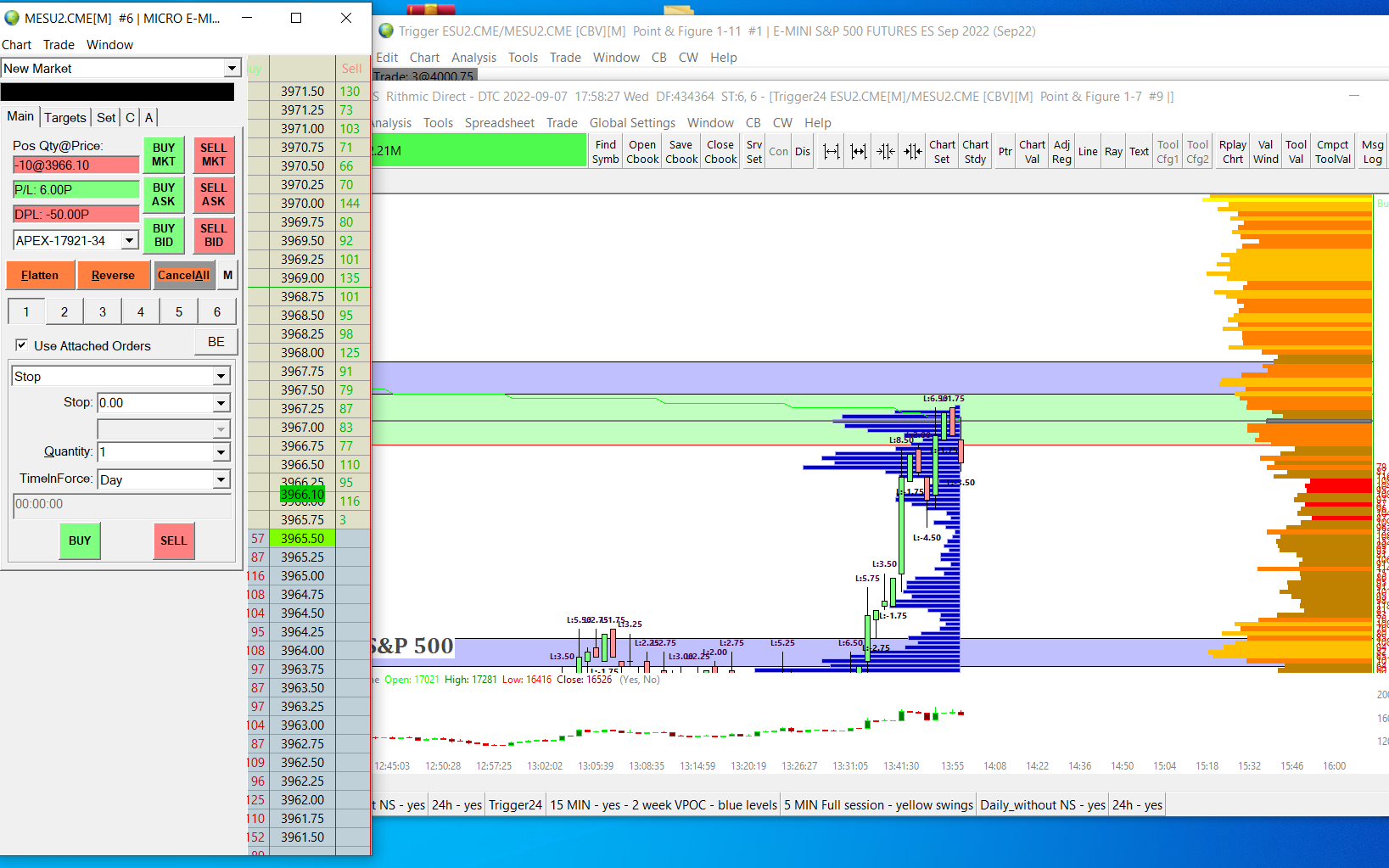Select quantity preset 6
Screen dimensions: 1389x868
pyautogui.click(x=217, y=311)
